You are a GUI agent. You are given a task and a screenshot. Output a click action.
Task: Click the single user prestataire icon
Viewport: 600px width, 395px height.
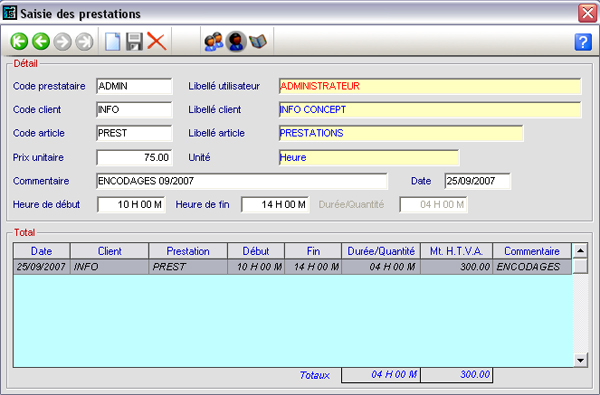point(236,41)
